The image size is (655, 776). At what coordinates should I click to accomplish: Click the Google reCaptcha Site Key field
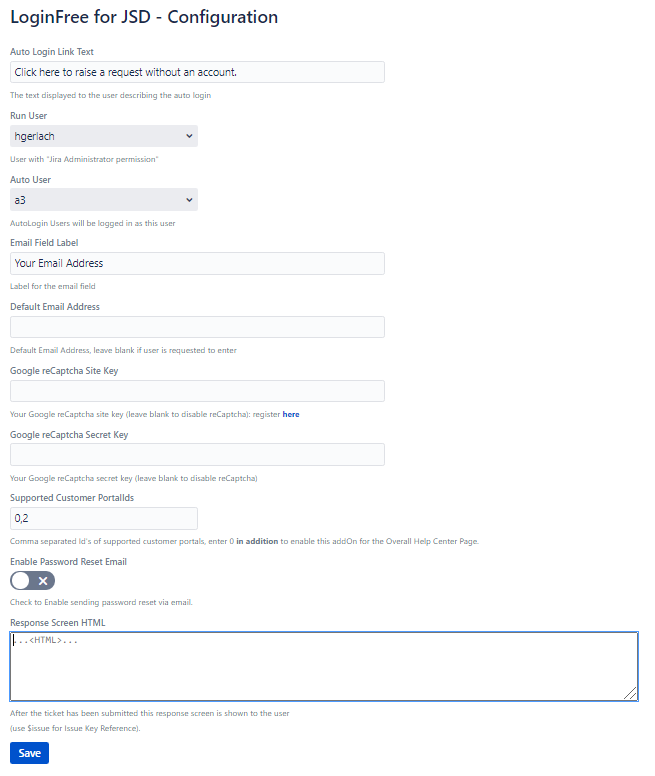(x=197, y=391)
